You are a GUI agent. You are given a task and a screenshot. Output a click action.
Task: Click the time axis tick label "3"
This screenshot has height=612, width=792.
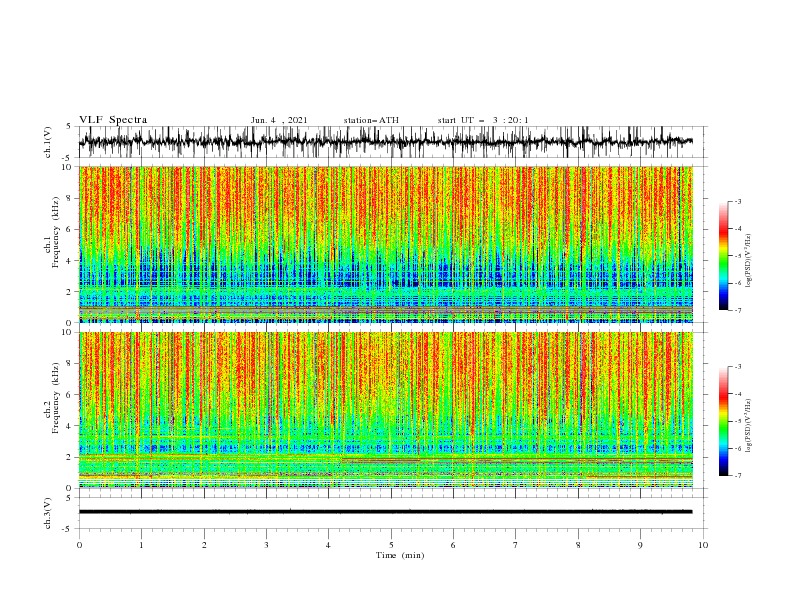tap(266, 545)
